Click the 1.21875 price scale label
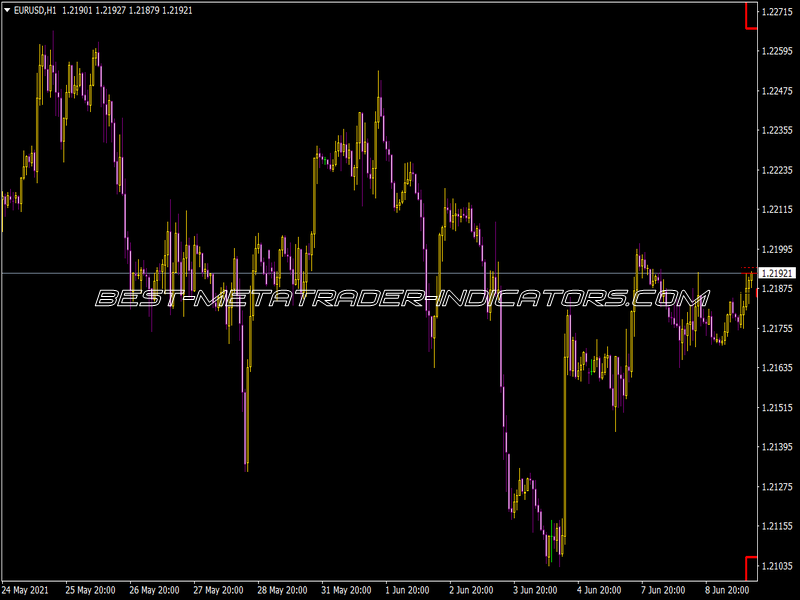The image size is (800, 600). pos(777,289)
